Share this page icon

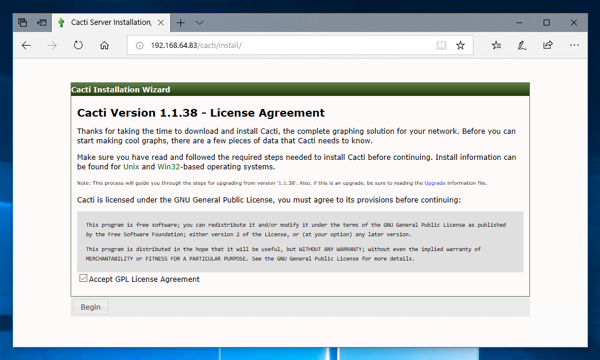point(548,45)
